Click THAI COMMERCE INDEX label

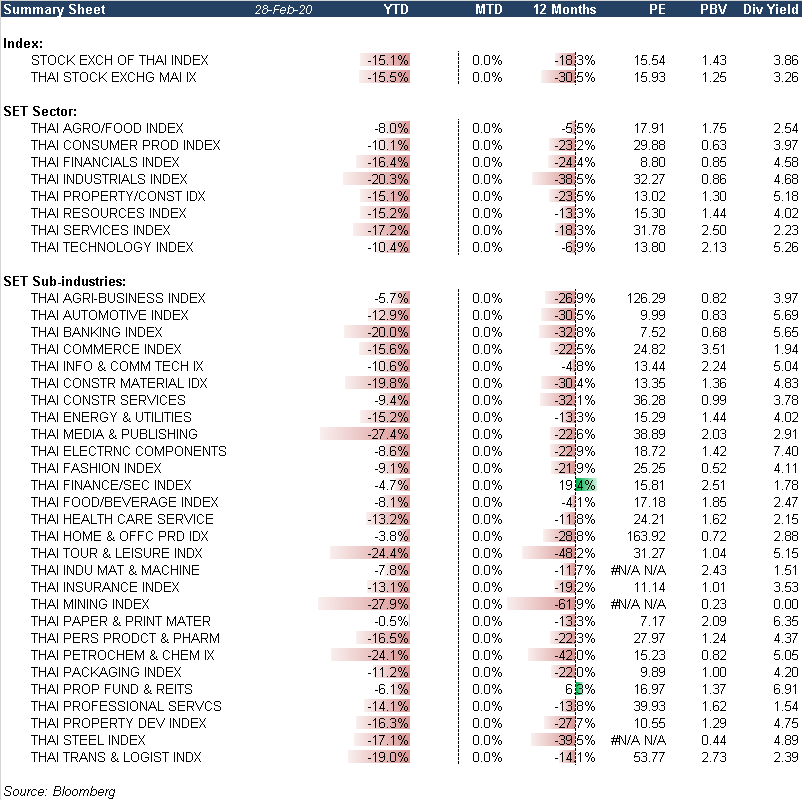106,349
